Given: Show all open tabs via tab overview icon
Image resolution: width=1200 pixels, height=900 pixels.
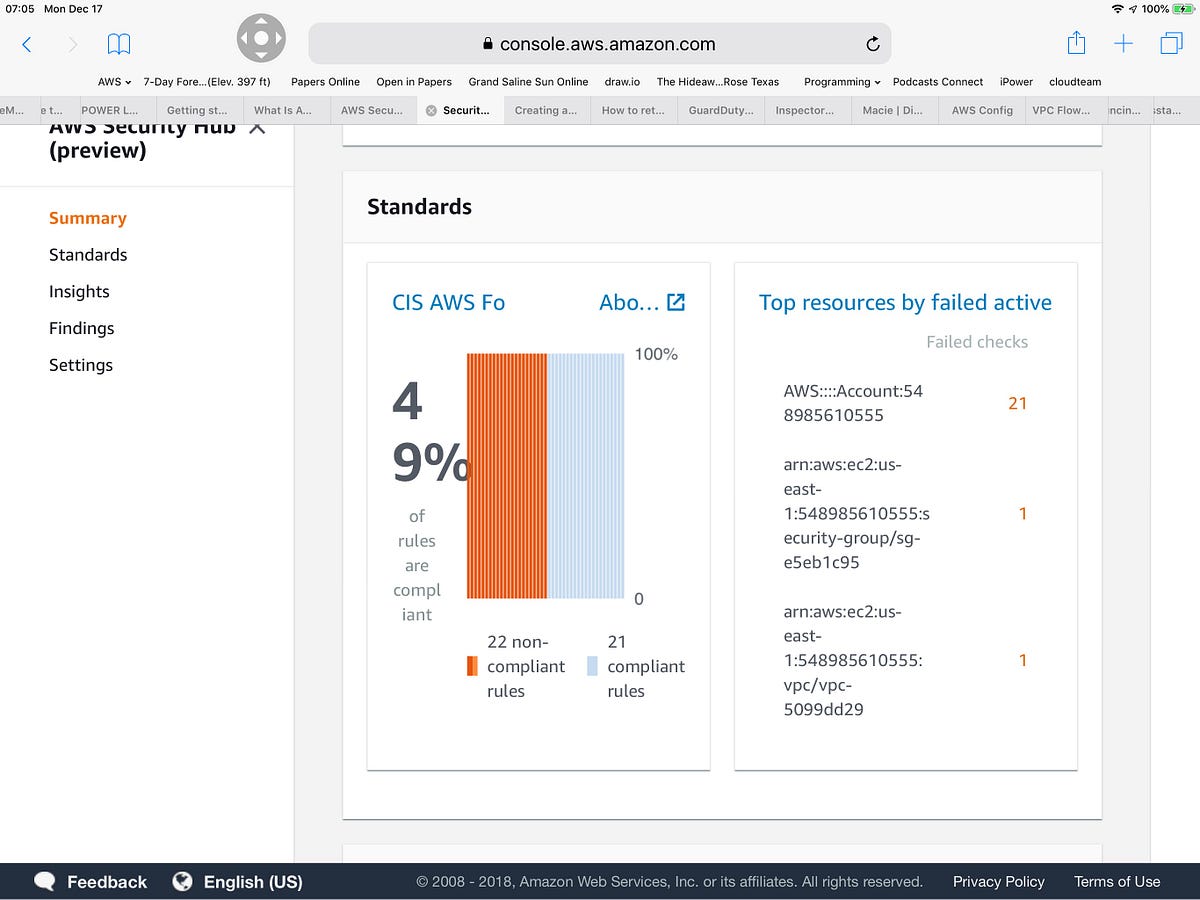Looking at the screenshot, I should pos(1171,44).
